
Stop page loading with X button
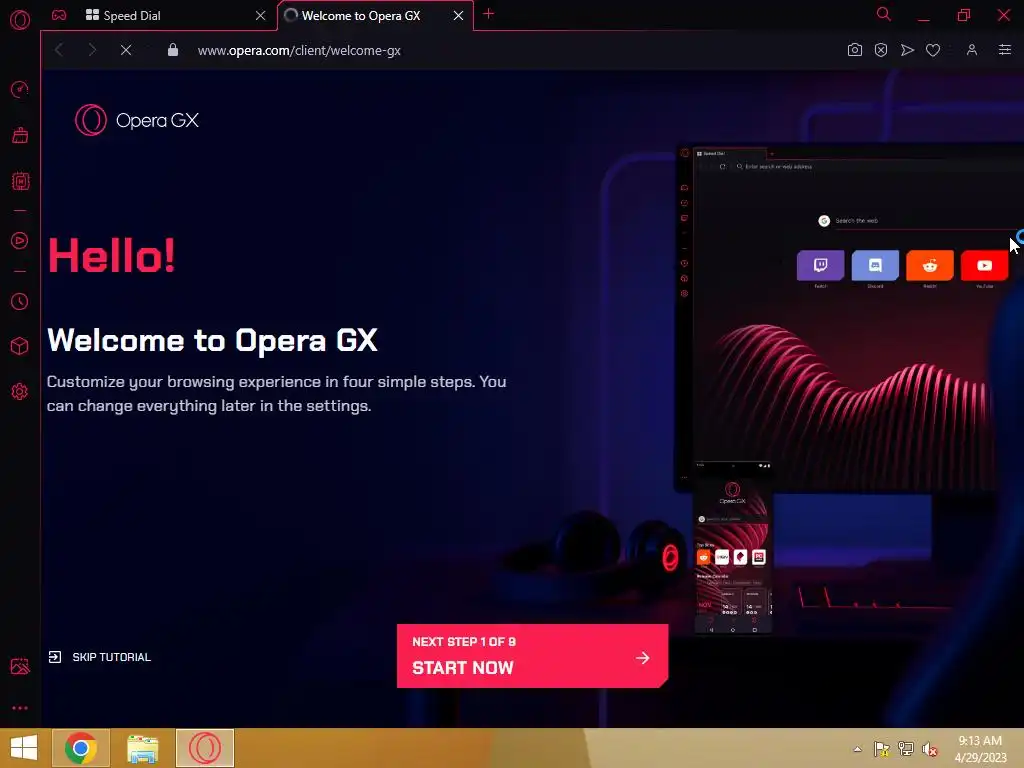126,50
